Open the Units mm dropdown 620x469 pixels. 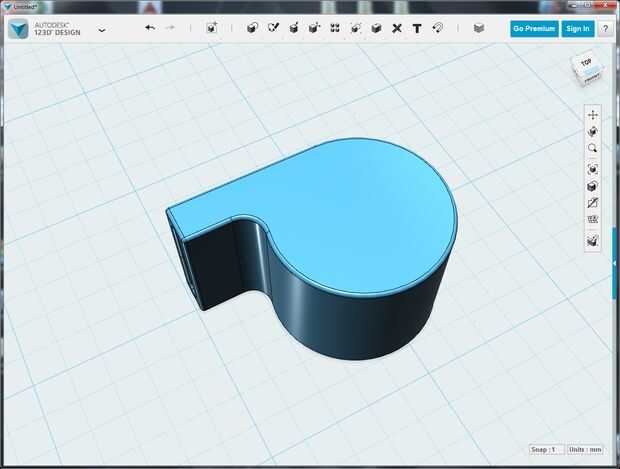[585, 450]
